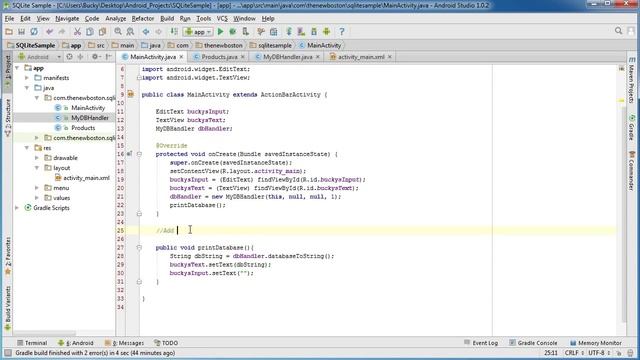Image resolution: width=640 pixels, height=360 pixels.
Task: Click the Paste toolbar icon
Action: point(102,32)
